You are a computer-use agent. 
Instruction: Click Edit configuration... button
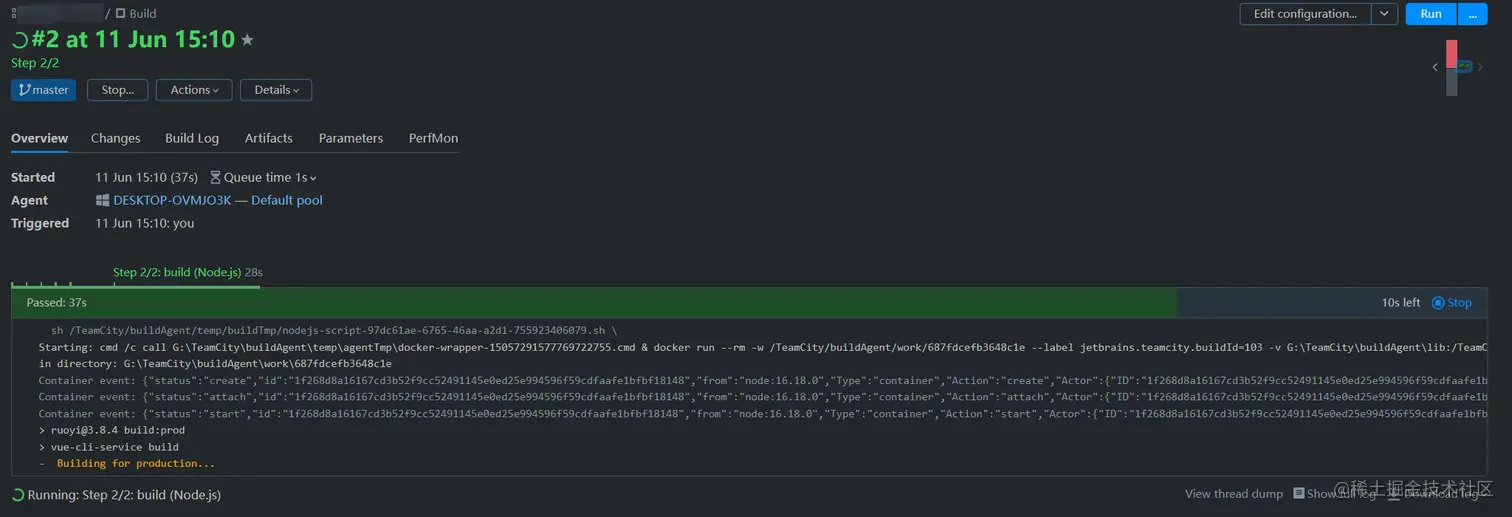pos(1305,14)
